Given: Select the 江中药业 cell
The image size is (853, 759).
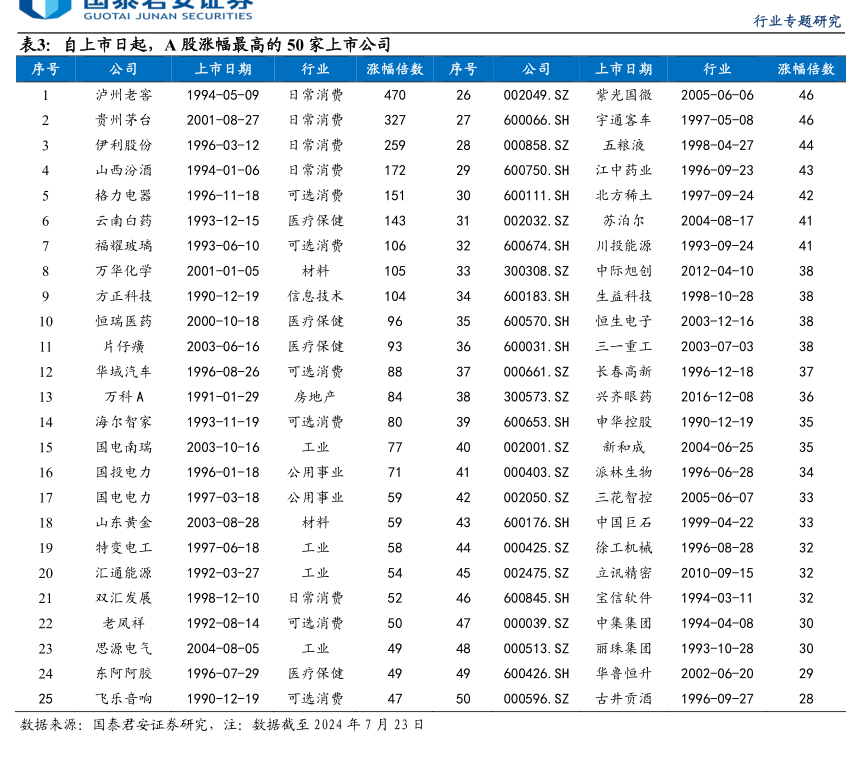Looking at the screenshot, I should [x=624, y=170].
